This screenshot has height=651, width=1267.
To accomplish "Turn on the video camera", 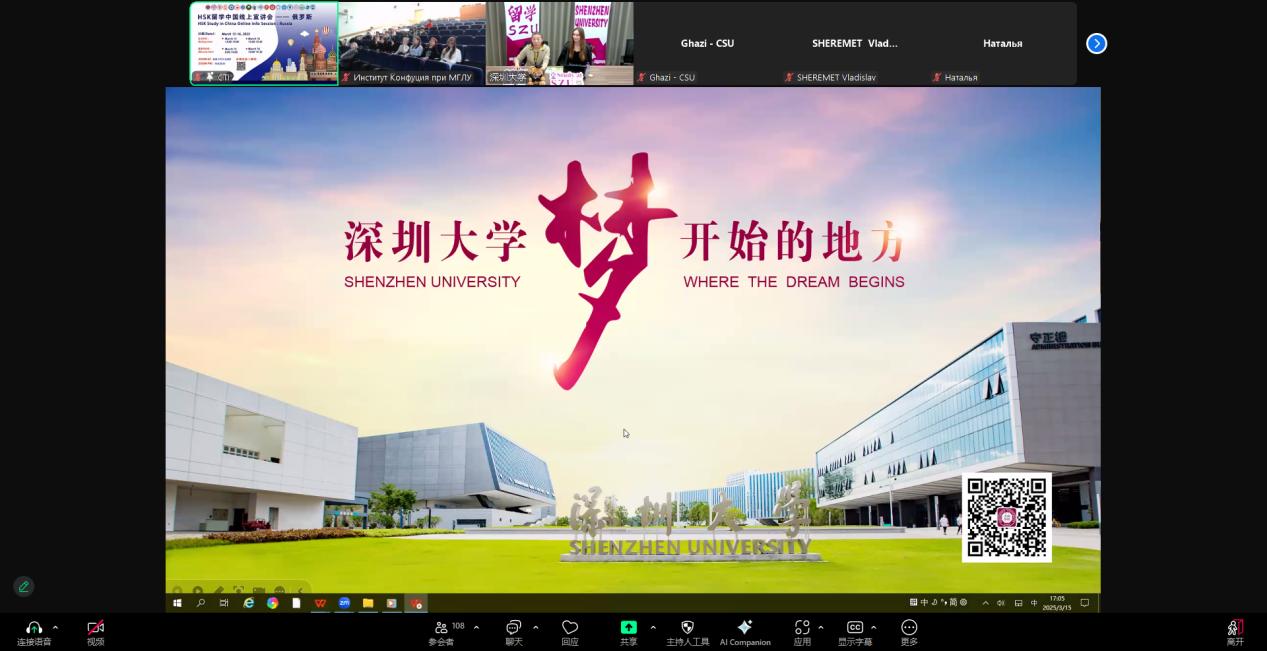I will coord(95,628).
